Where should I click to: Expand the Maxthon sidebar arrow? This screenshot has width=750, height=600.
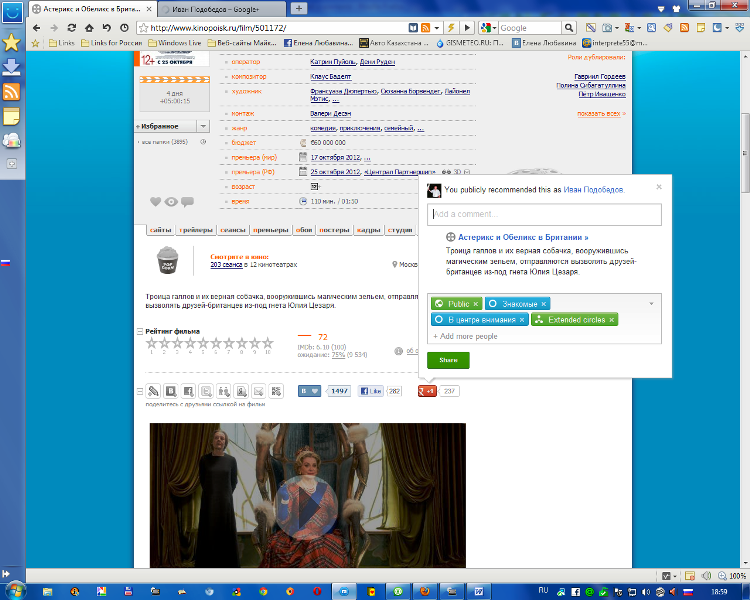[6, 573]
